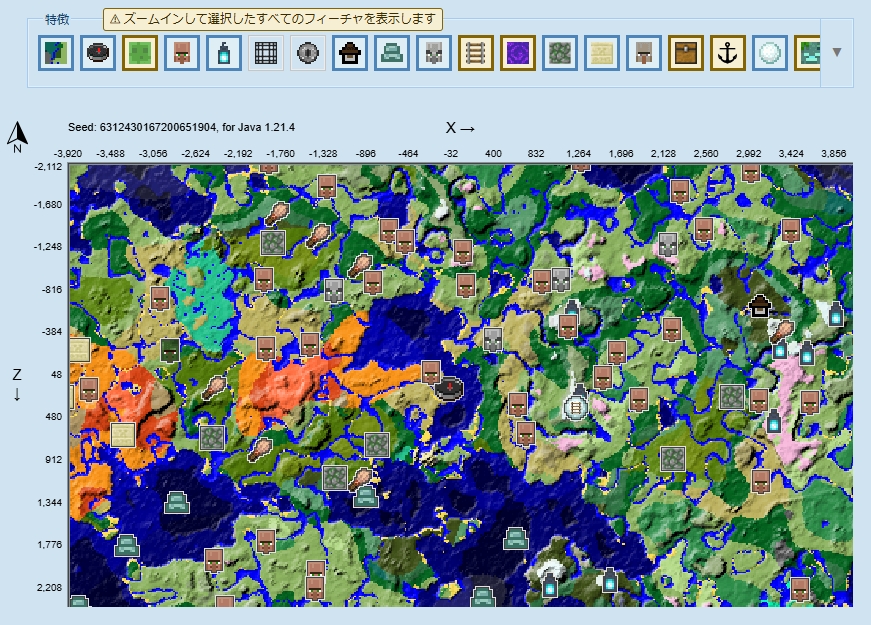
Task: Toggle the Spawn point feature icon
Action: click(98, 53)
